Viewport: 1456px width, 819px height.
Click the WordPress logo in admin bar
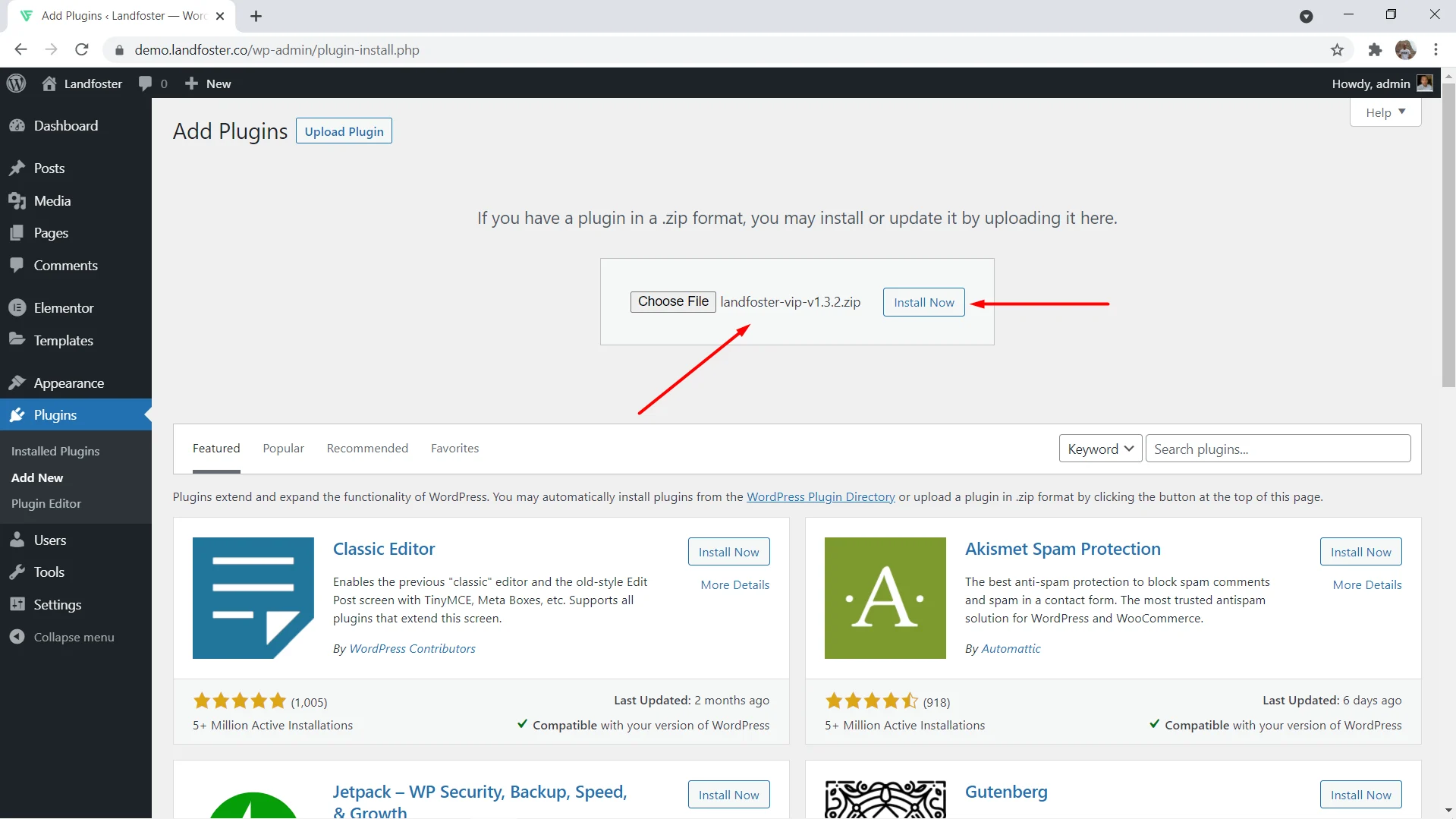coord(16,83)
